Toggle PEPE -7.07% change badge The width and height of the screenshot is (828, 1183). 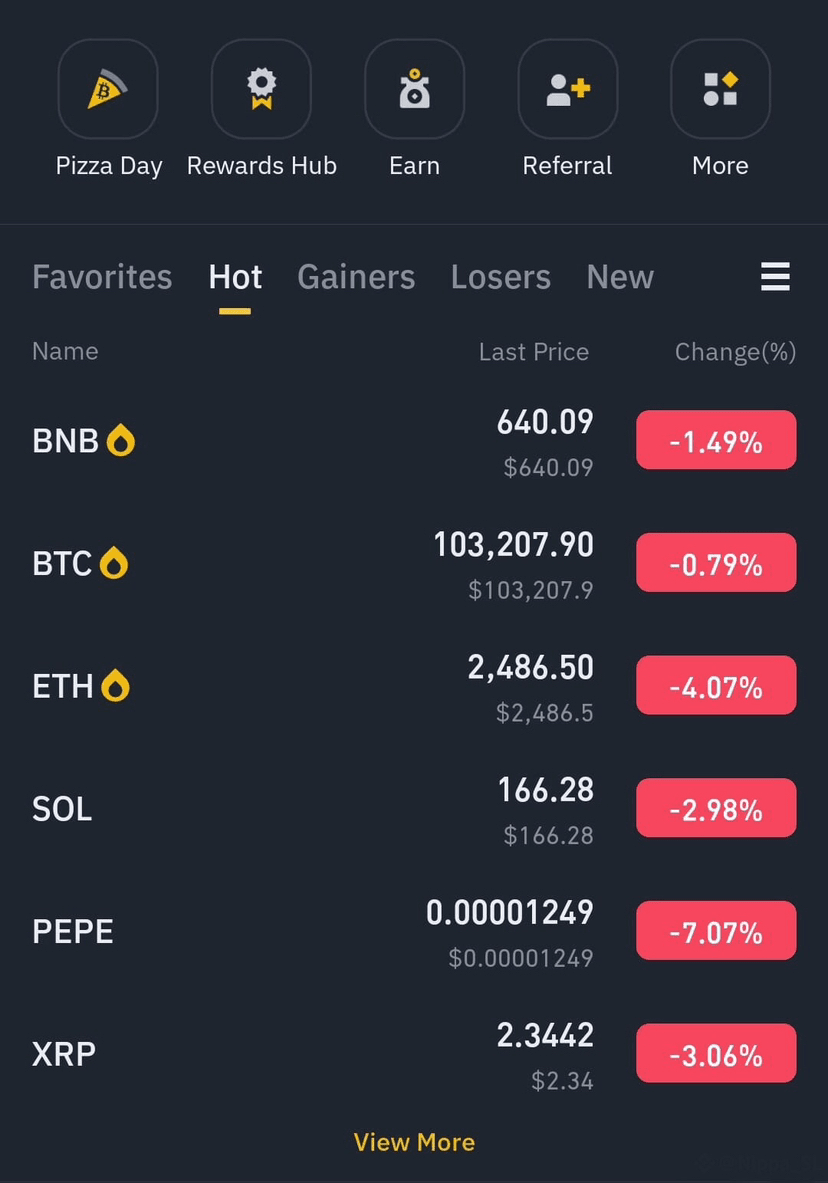[716, 930]
